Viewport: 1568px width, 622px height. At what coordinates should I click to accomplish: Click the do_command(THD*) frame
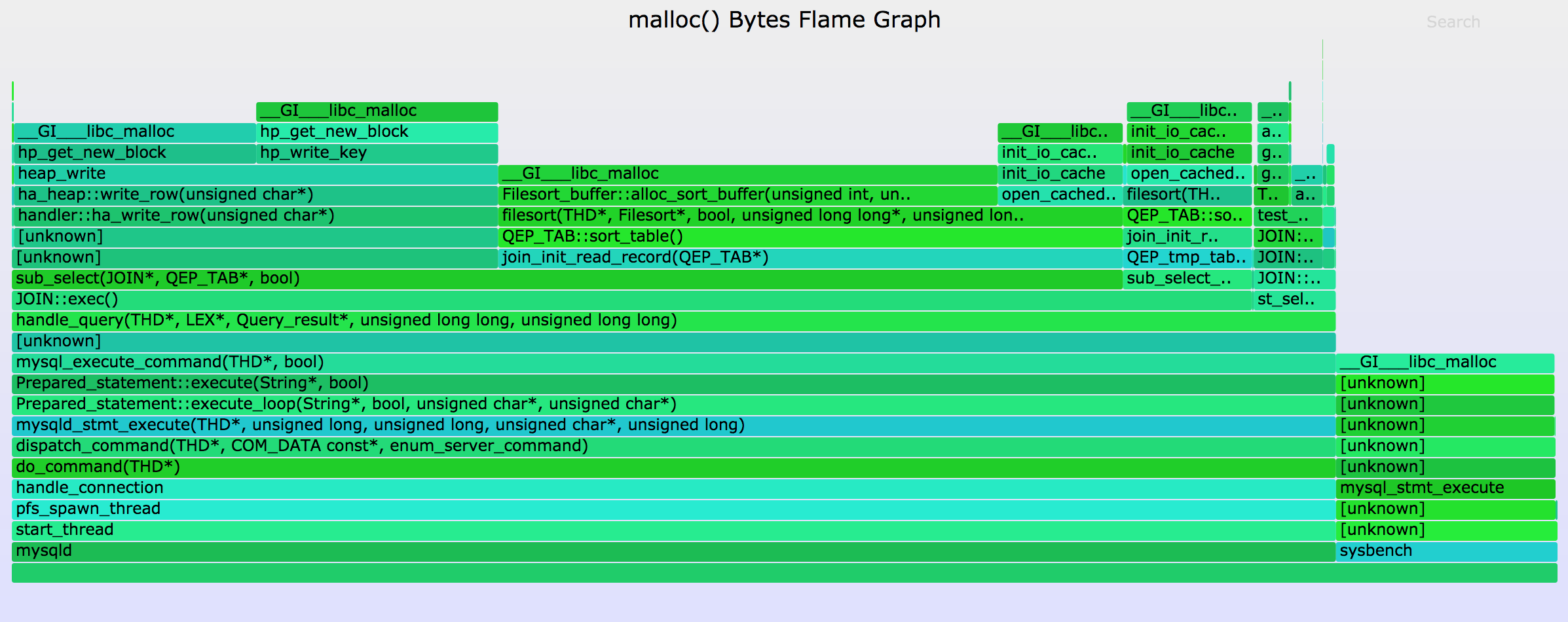pos(673,467)
